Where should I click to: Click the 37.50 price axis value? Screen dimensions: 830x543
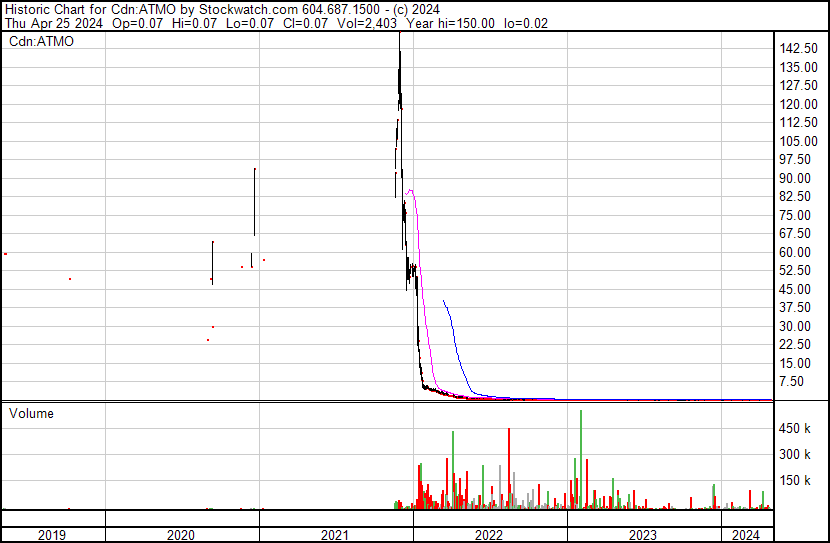pos(795,307)
